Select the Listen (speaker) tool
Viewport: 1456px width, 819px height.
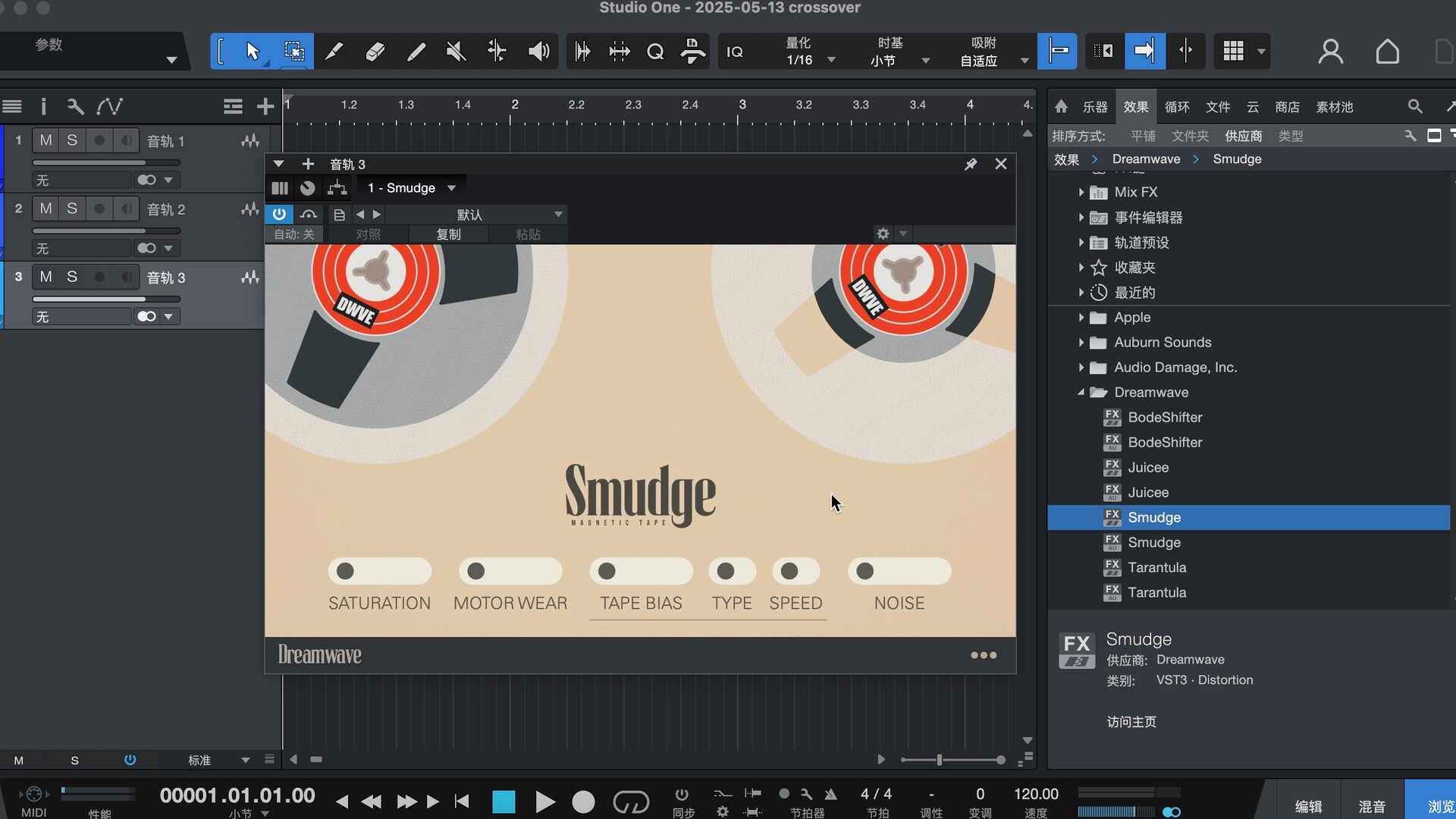538,52
